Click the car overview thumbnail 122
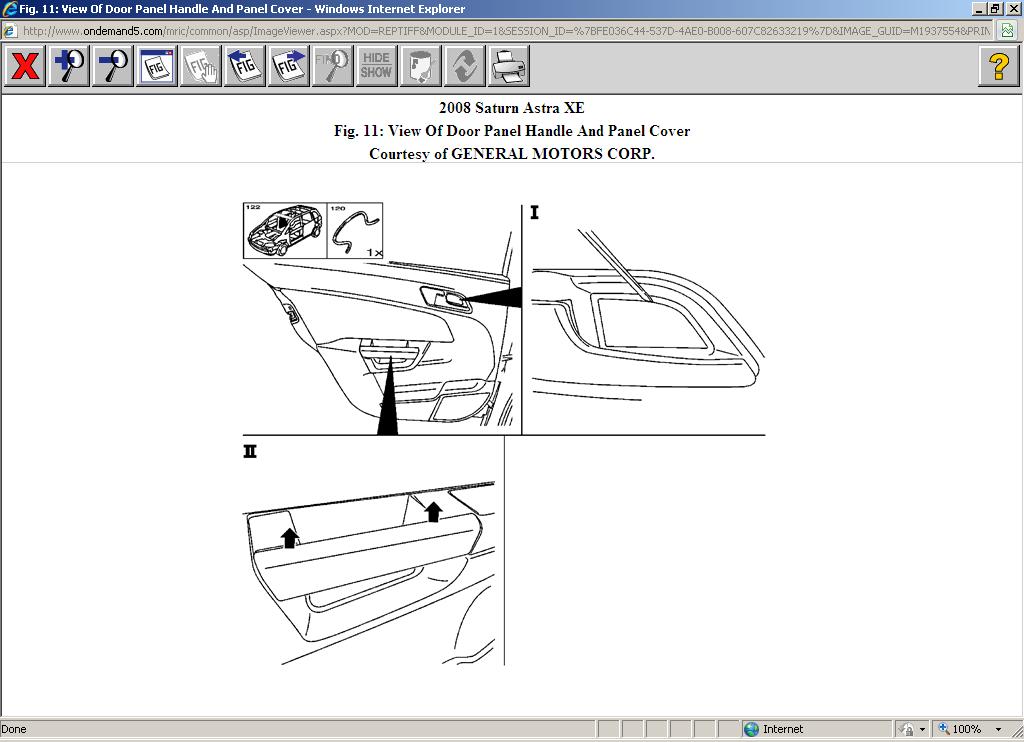 click(285, 231)
